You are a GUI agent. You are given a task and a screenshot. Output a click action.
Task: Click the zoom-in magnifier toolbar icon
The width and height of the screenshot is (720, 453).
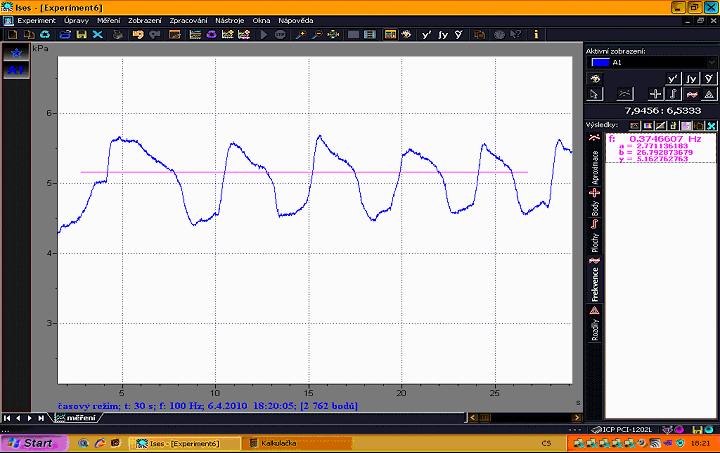coord(300,34)
